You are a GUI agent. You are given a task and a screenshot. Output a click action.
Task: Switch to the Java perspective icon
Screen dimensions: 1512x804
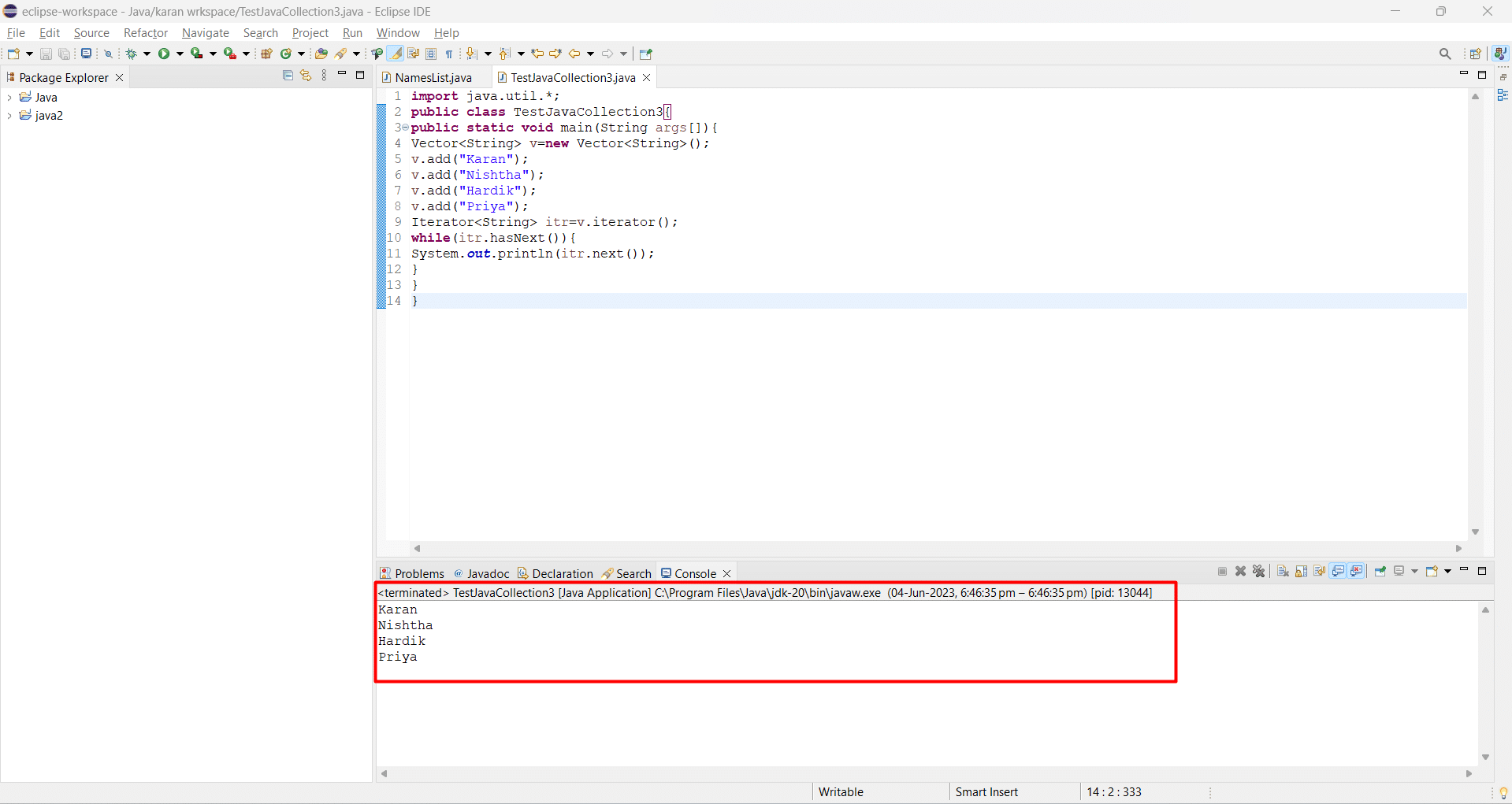coord(1500,54)
